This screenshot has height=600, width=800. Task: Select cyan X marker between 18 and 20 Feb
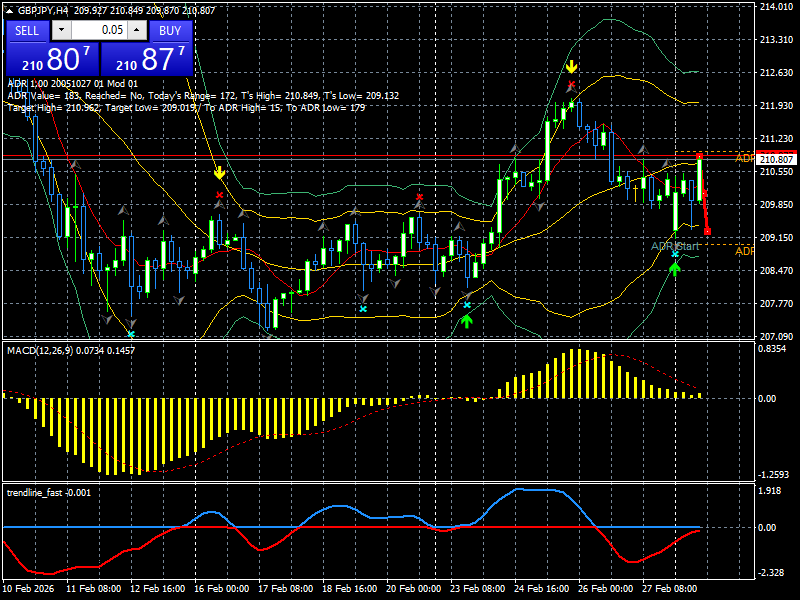(x=363, y=309)
